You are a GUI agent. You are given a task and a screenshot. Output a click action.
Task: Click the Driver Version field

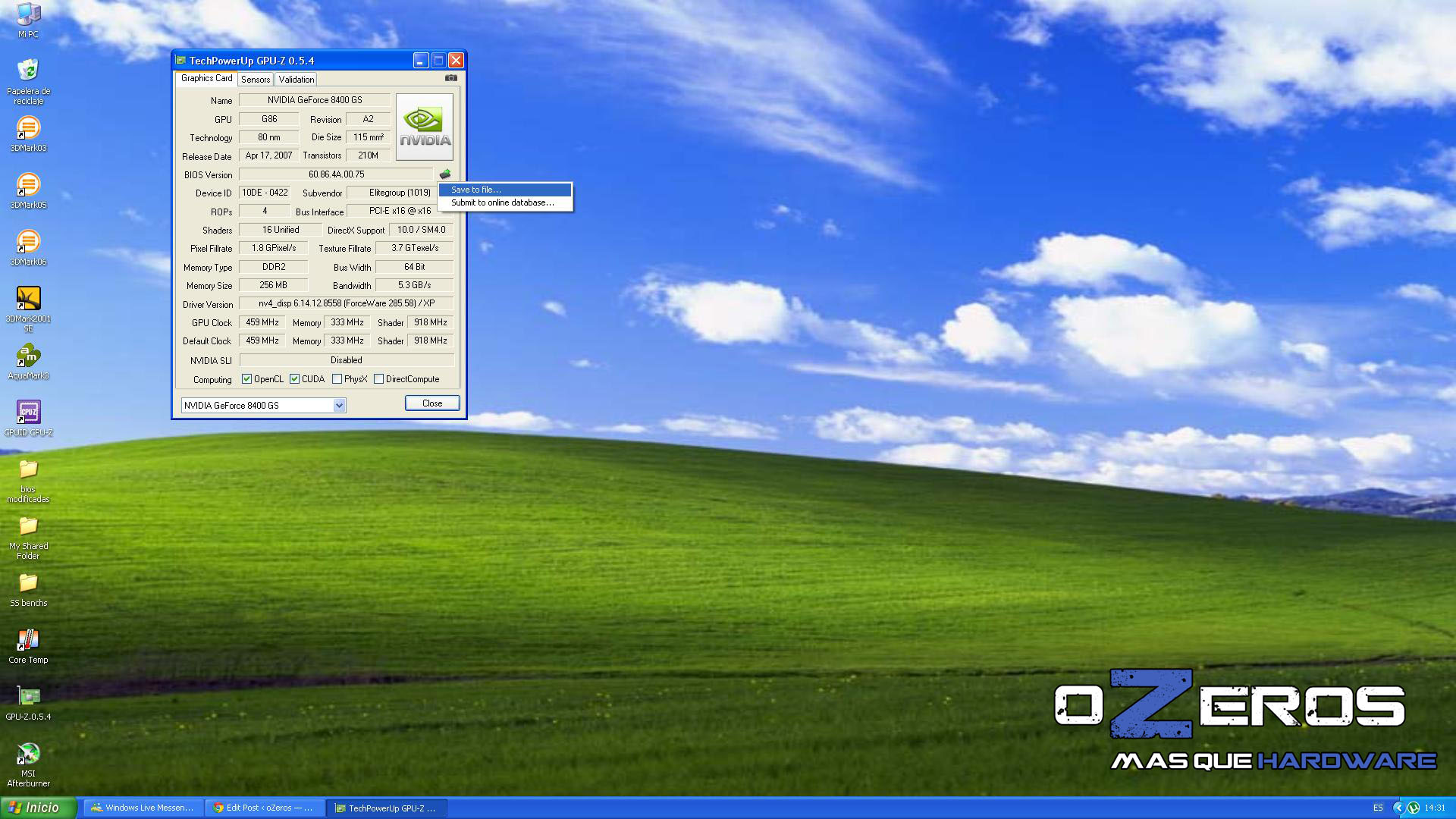pos(347,303)
